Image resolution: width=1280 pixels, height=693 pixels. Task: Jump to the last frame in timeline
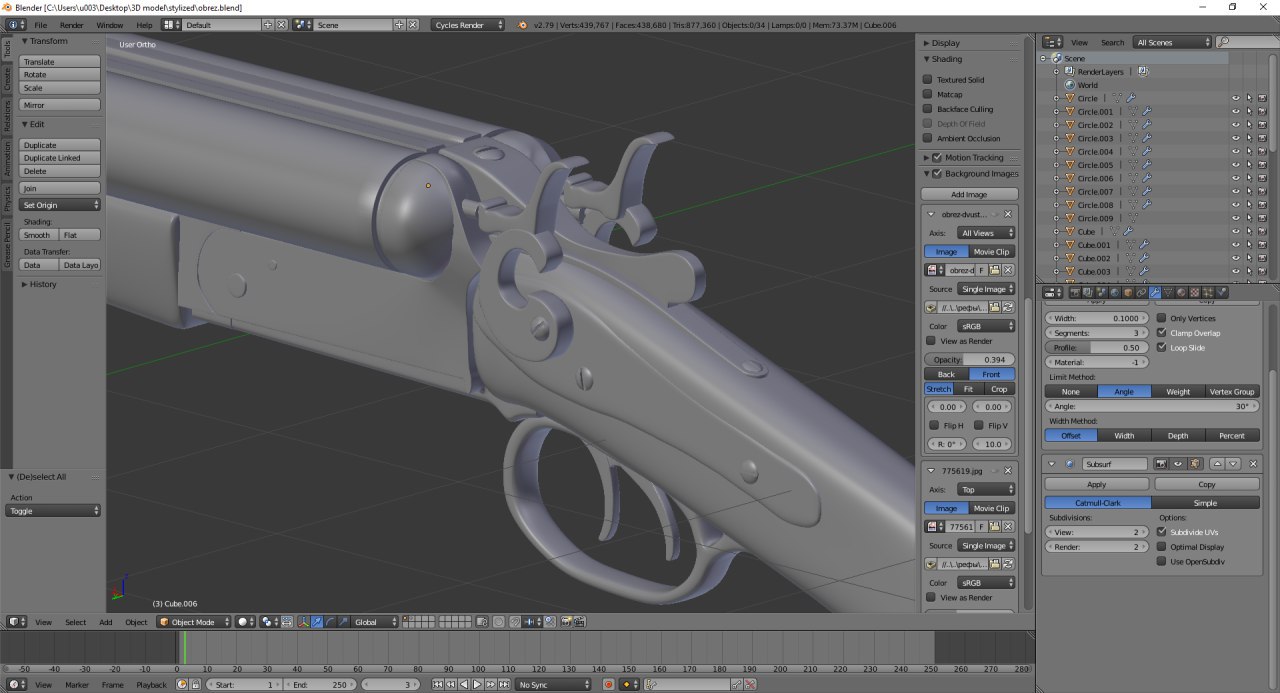[504, 684]
